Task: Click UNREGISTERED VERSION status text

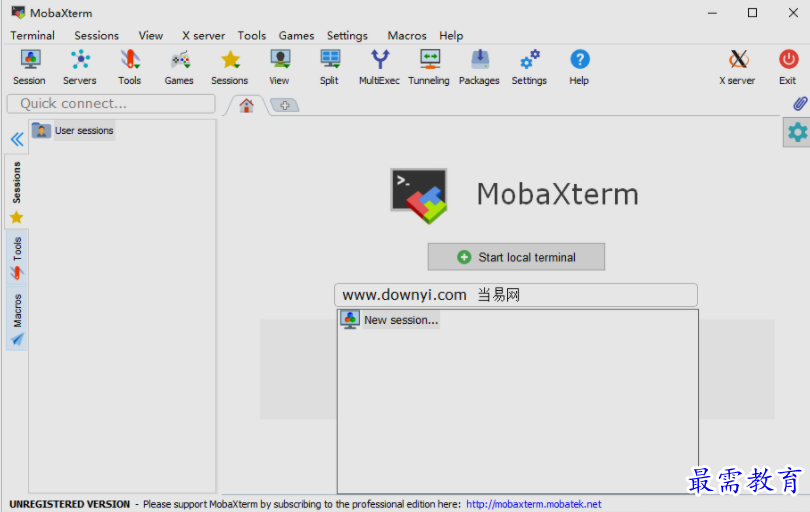Action: pyautogui.click(x=70, y=504)
